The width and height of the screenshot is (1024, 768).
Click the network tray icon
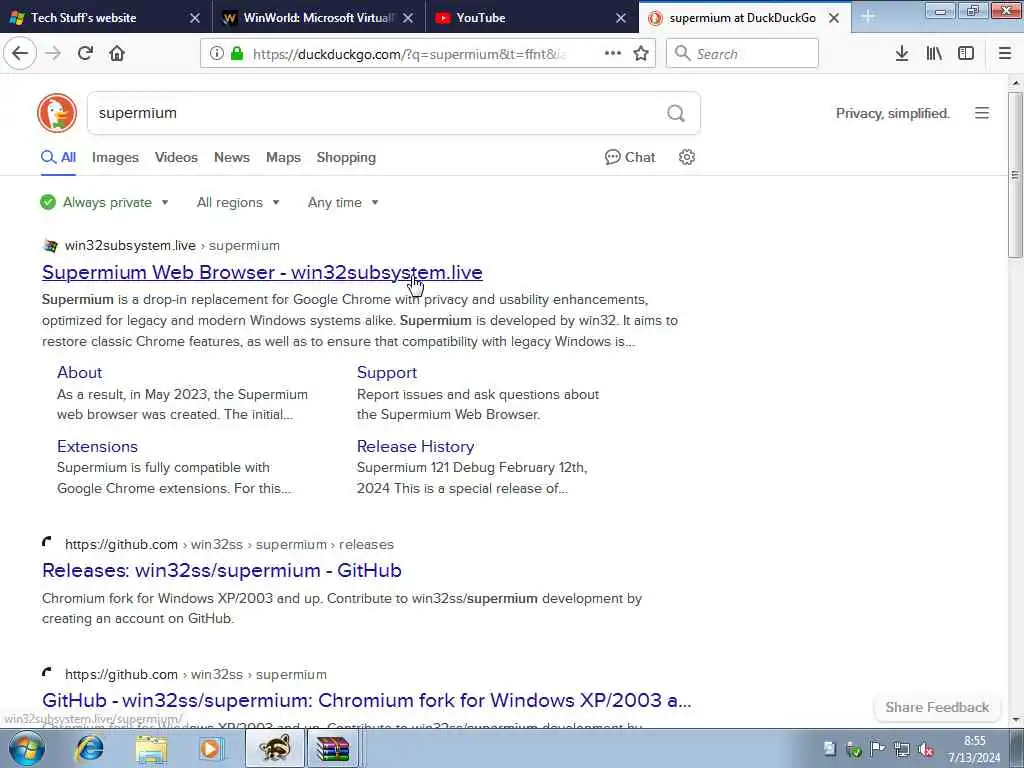(902, 749)
